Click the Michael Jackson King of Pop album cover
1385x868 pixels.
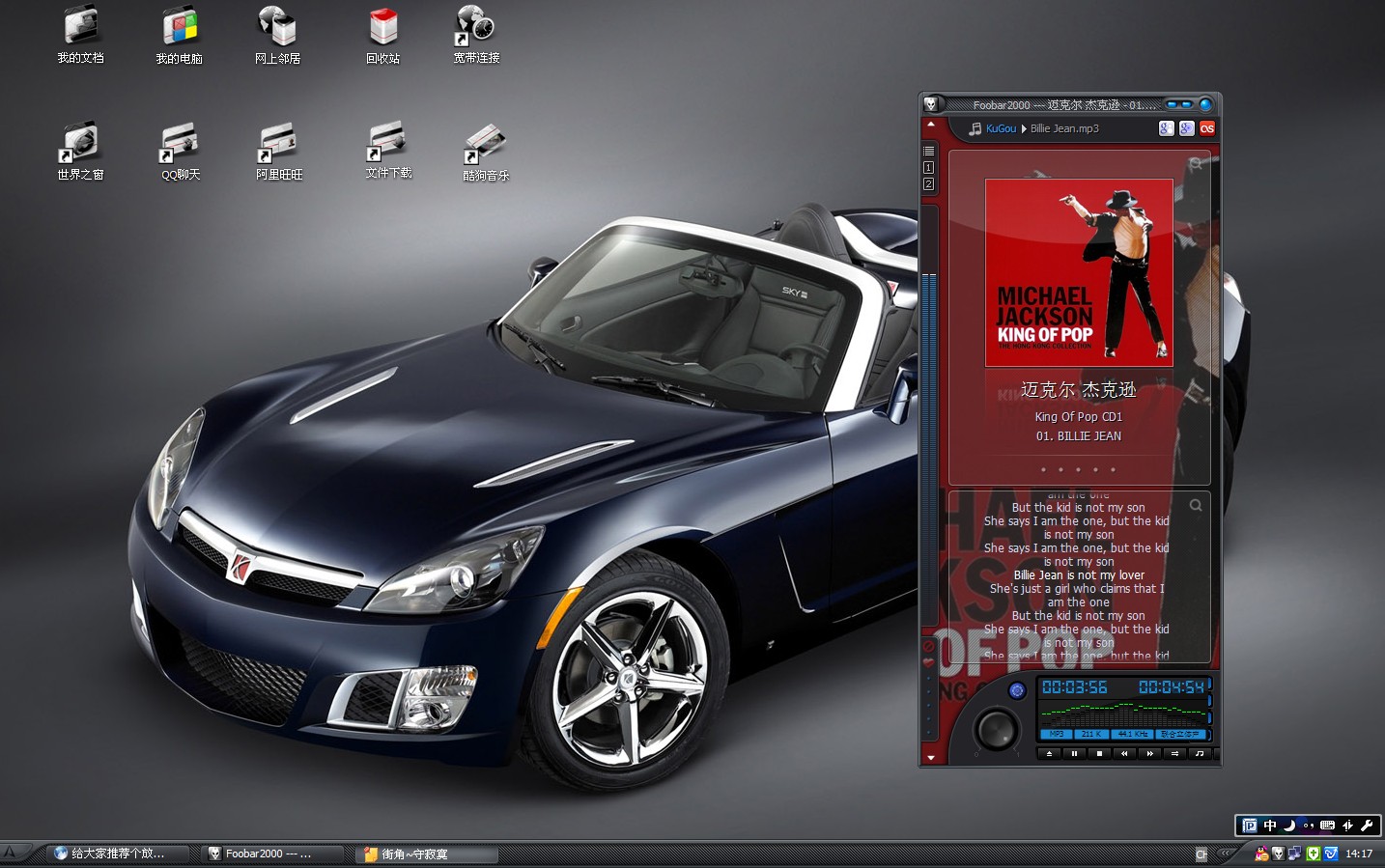click(1079, 272)
